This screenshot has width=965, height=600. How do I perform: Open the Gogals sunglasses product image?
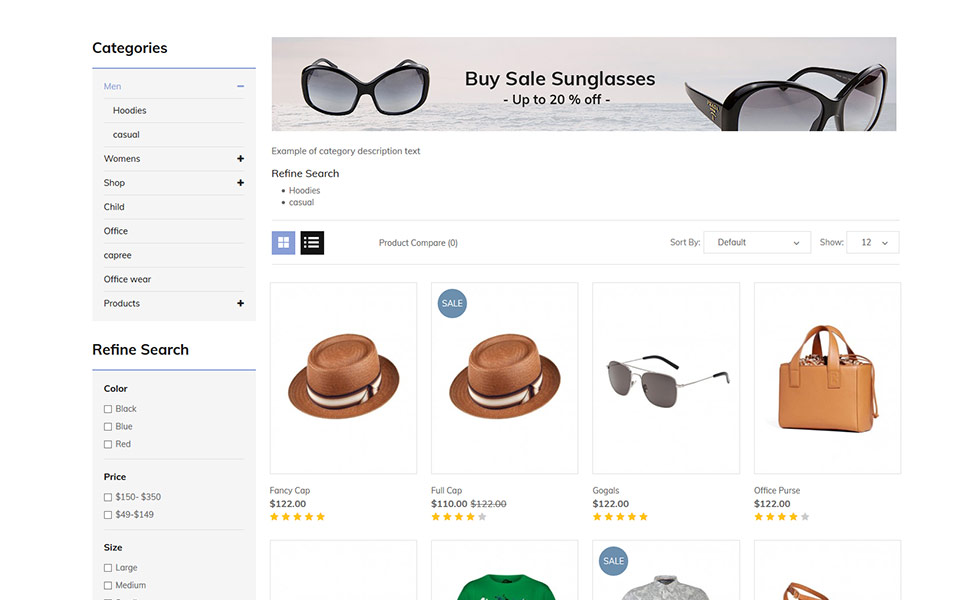(666, 378)
